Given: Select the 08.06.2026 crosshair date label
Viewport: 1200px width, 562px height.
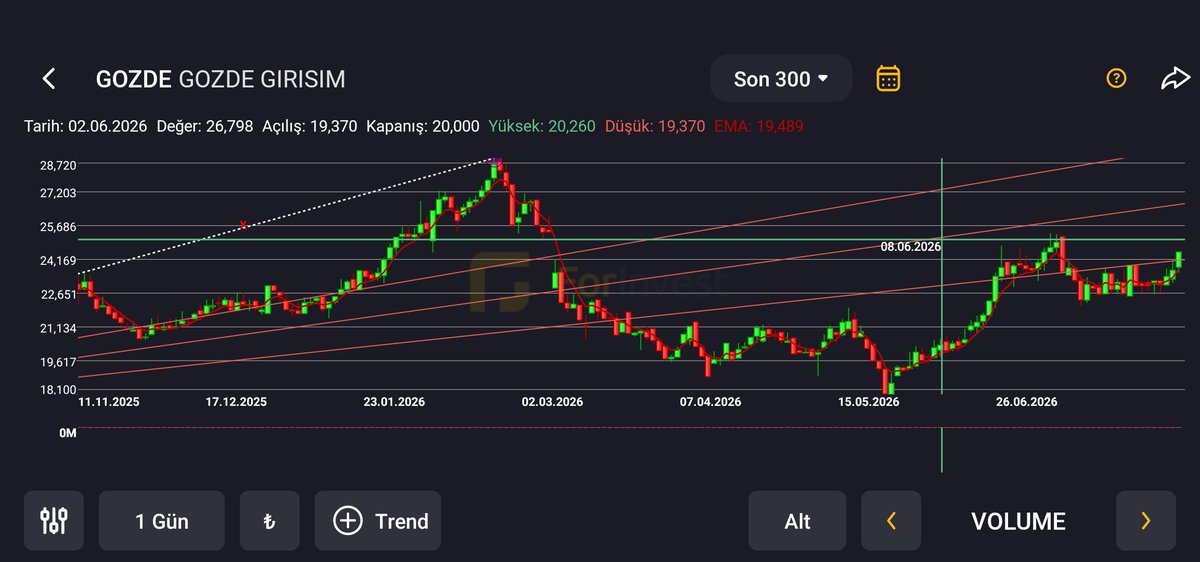Looking at the screenshot, I should (x=911, y=246).
